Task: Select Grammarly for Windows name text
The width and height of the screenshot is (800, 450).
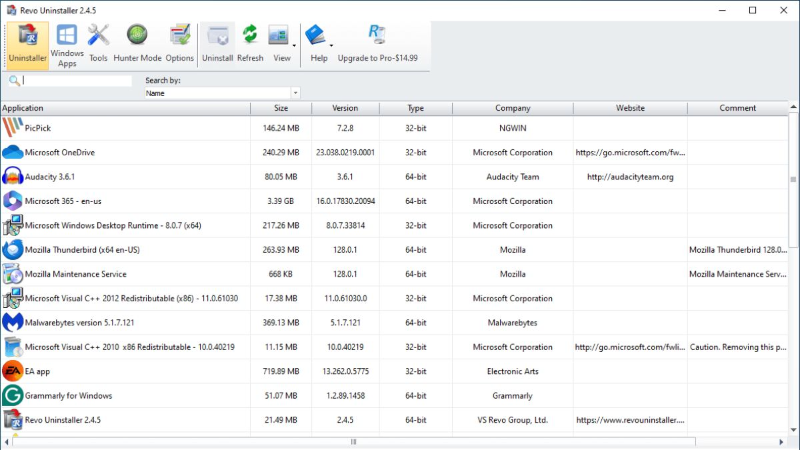Action: click(68, 396)
